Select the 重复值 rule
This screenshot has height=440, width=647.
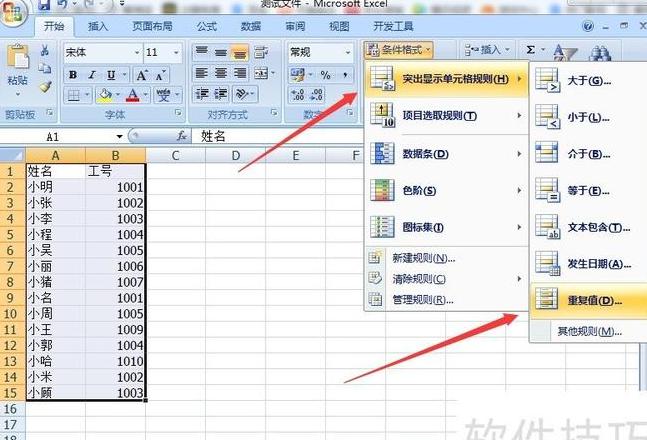coord(588,300)
